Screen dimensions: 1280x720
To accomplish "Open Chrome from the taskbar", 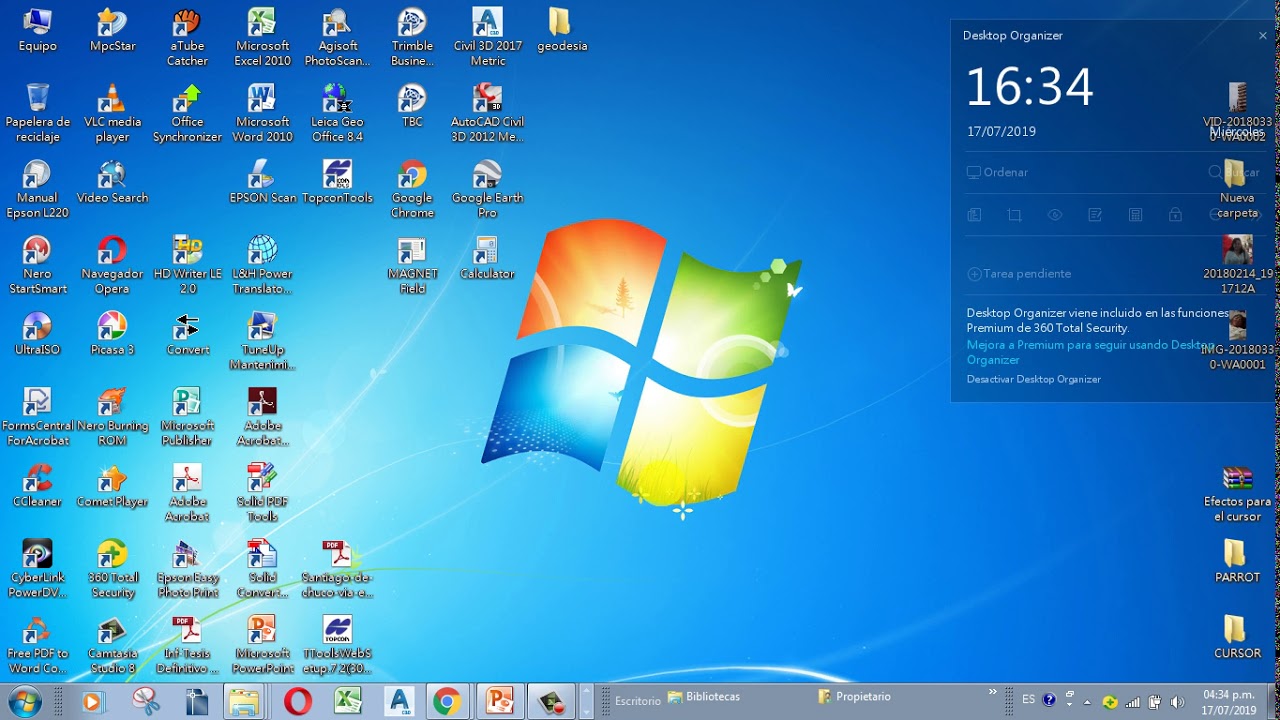I will click(x=447, y=702).
